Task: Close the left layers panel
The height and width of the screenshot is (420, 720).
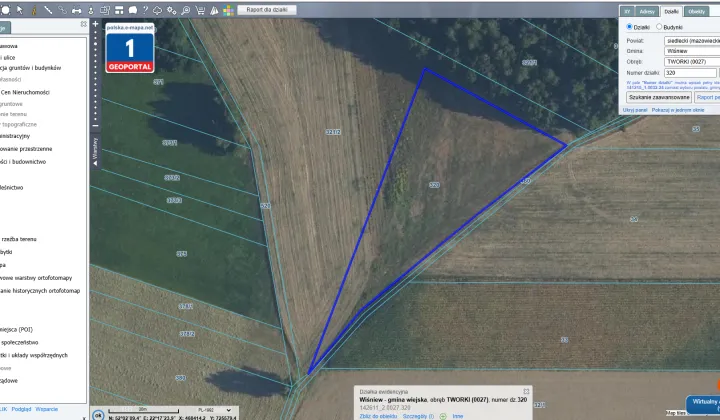Action: pos(83,24)
